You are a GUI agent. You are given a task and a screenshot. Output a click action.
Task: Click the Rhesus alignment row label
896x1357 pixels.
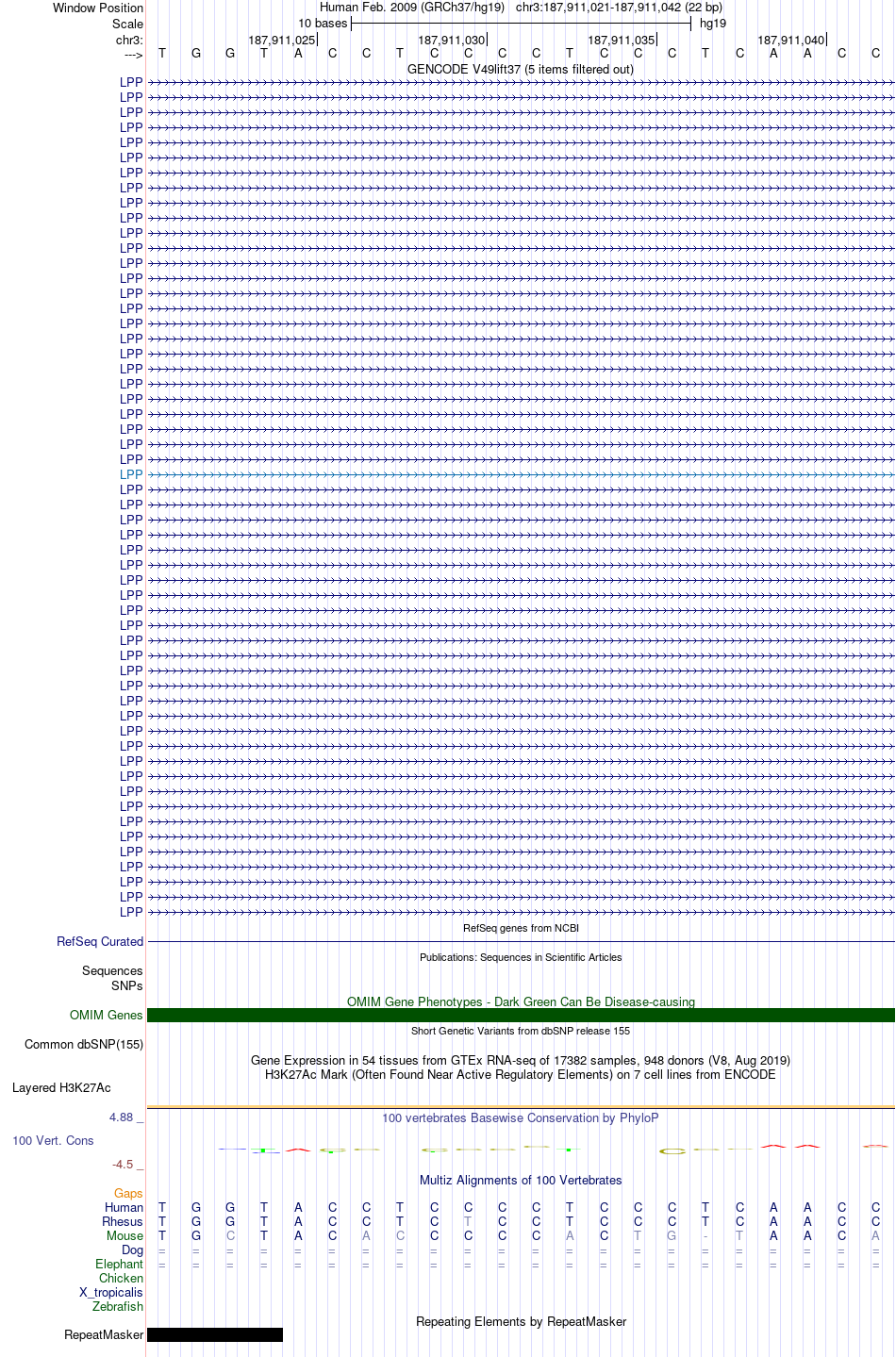pyautogui.click(x=123, y=1221)
